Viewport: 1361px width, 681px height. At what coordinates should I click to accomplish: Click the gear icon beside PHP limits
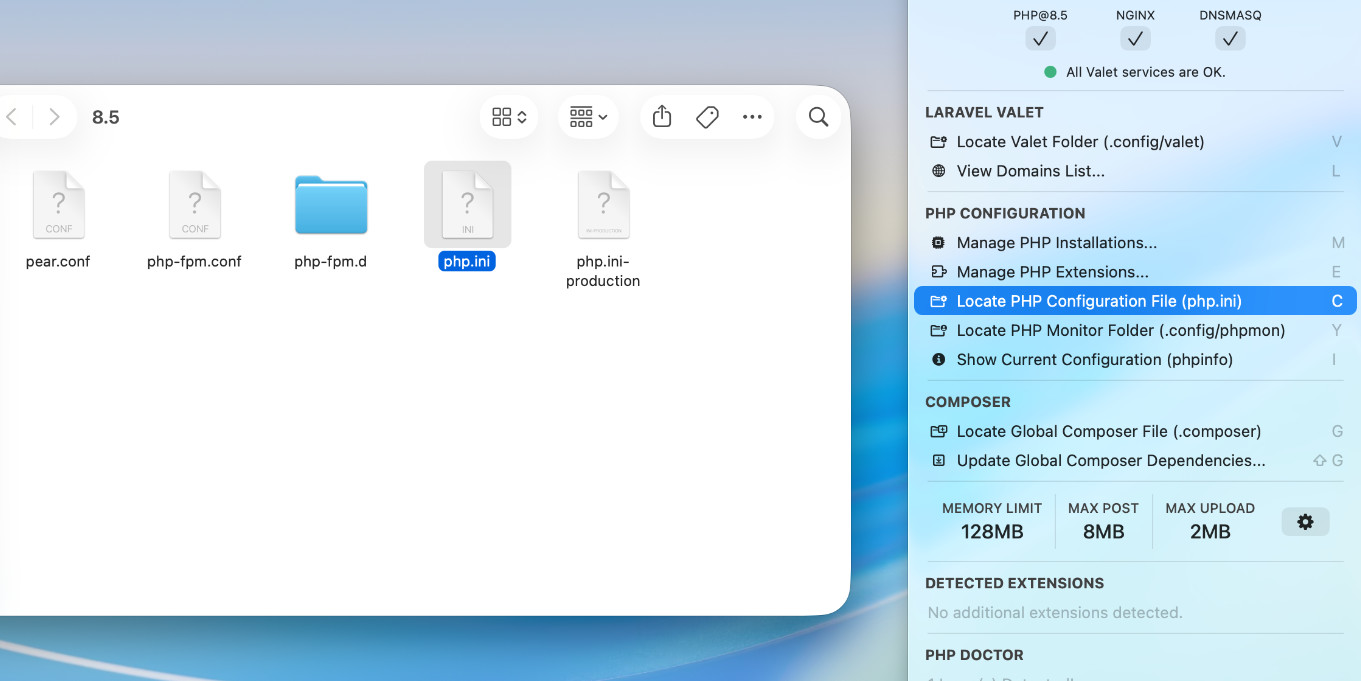click(x=1305, y=521)
